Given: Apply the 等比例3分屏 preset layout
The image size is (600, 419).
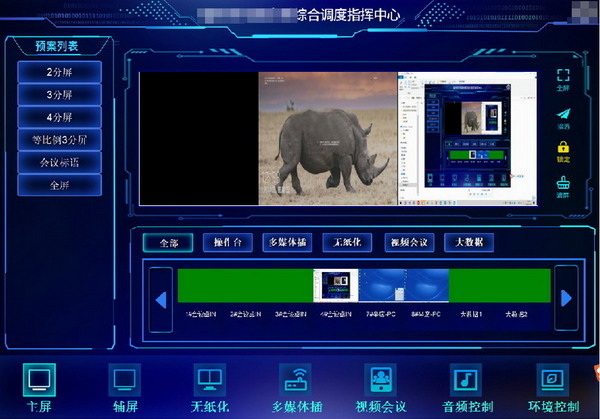Looking at the screenshot, I should pos(59,139).
